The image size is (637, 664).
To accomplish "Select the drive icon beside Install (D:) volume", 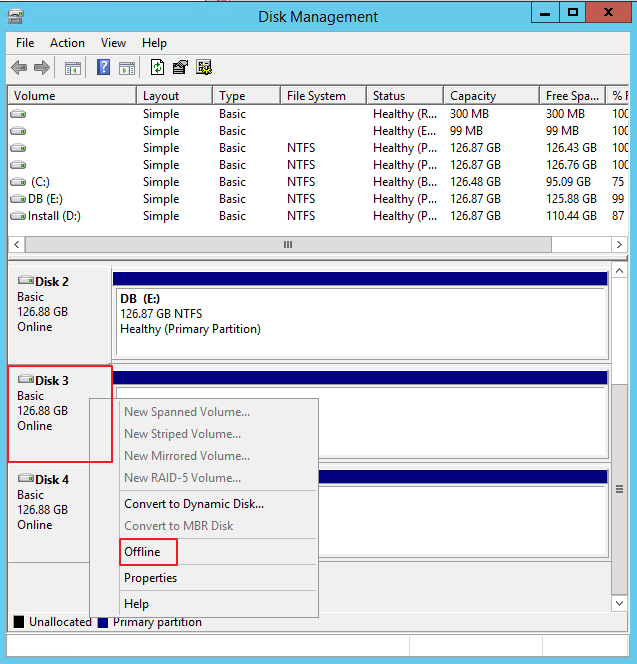I will tap(18, 216).
